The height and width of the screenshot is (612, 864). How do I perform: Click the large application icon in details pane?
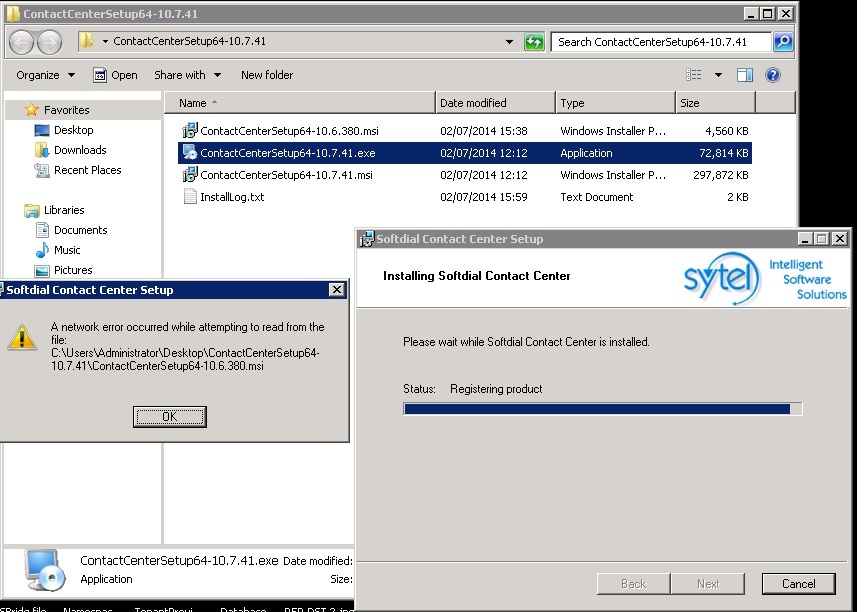(45, 570)
